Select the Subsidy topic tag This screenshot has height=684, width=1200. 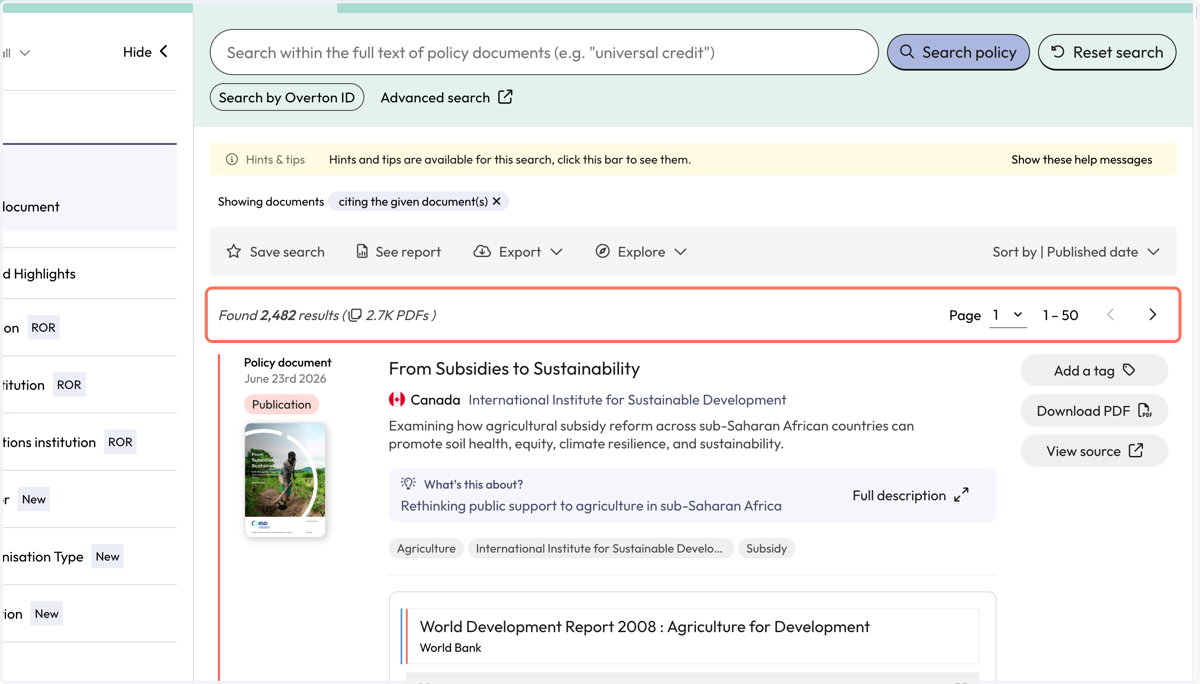766,548
